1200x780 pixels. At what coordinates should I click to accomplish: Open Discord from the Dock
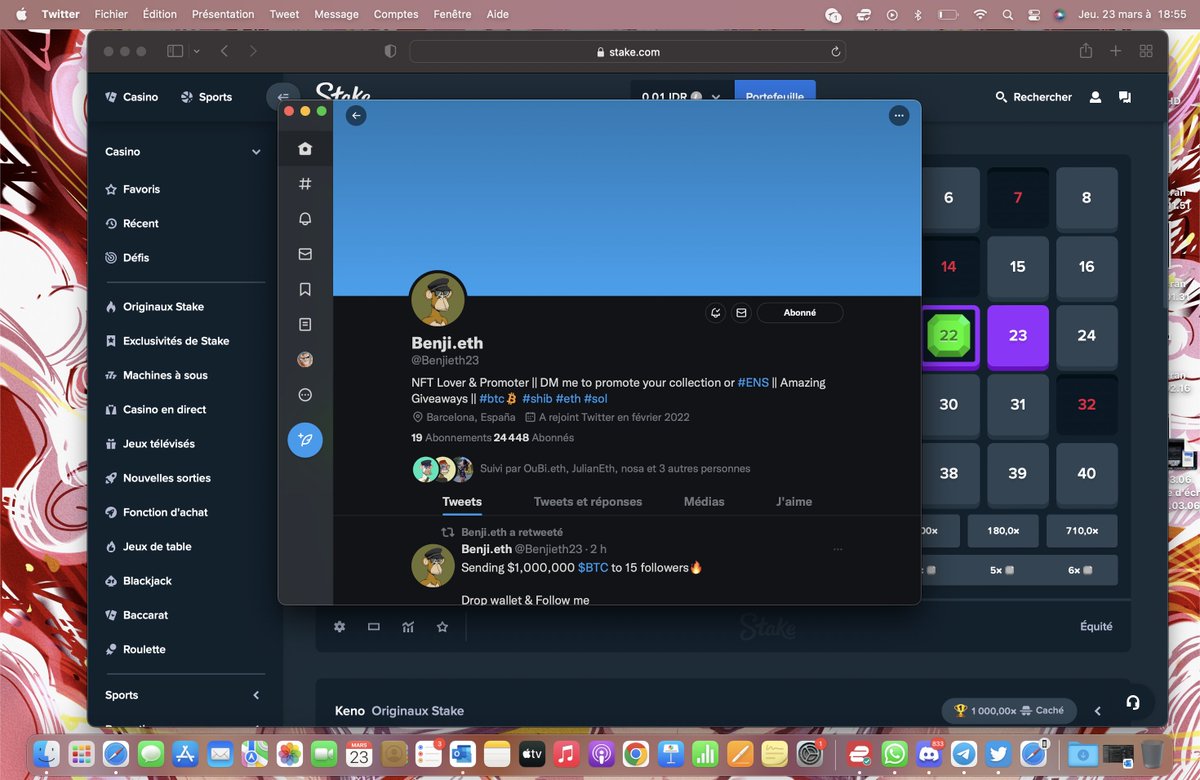[931, 753]
